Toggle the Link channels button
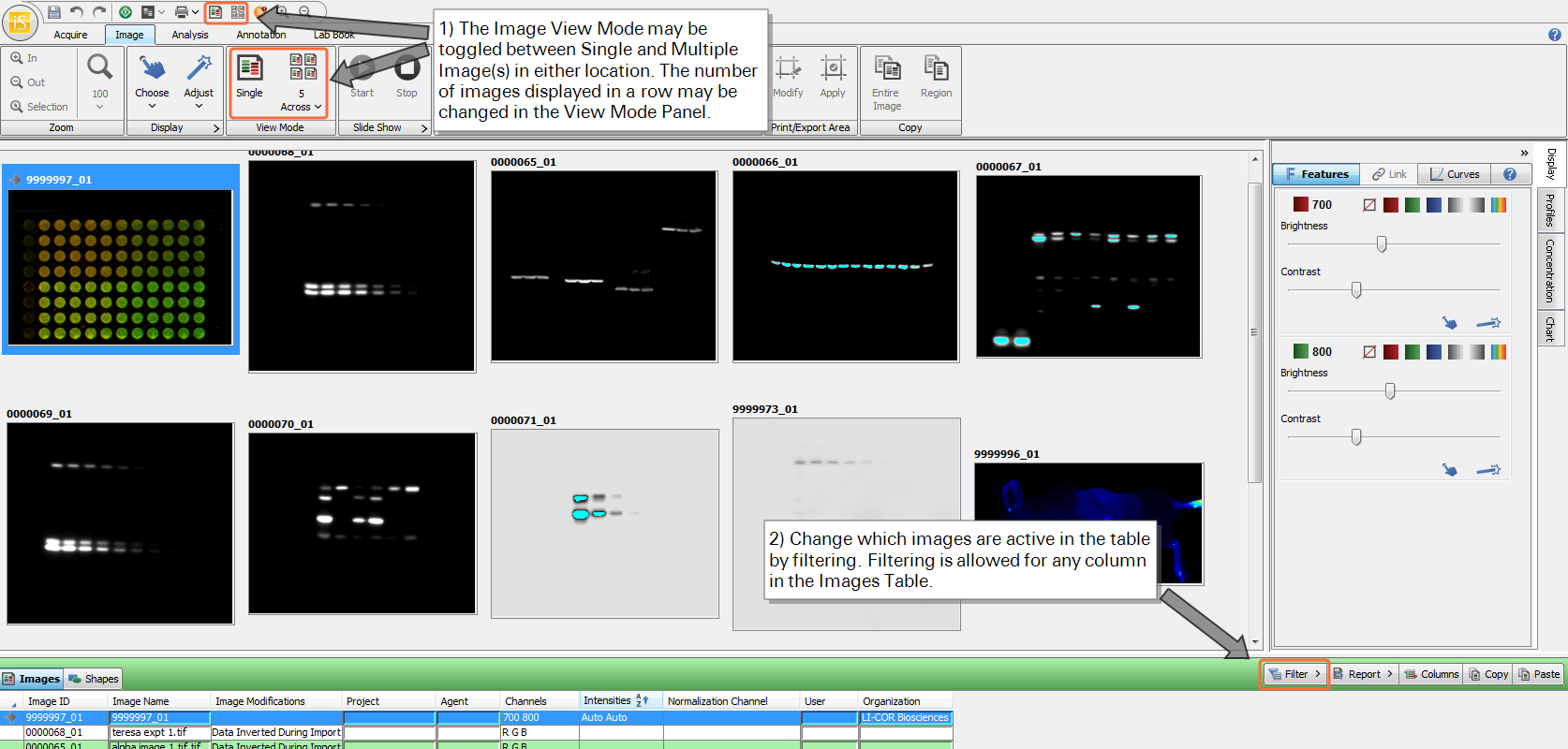Screen dimensions: 1568x749 (1390, 174)
